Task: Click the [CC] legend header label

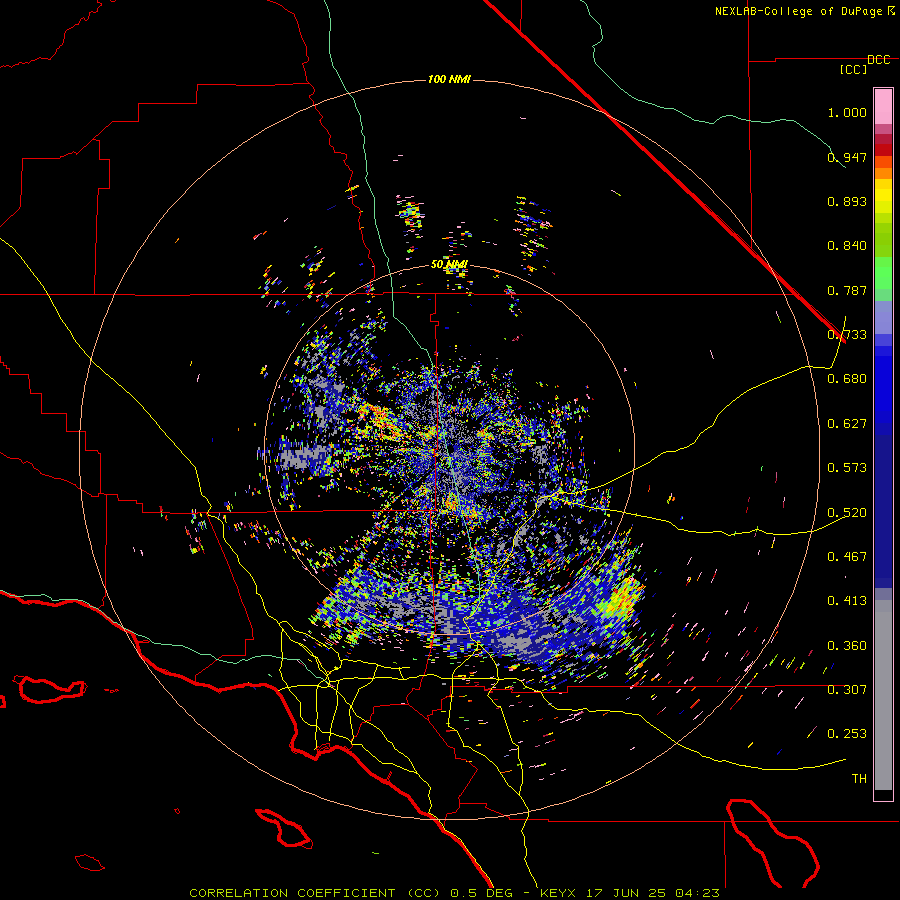Action: tap(853, 69)
